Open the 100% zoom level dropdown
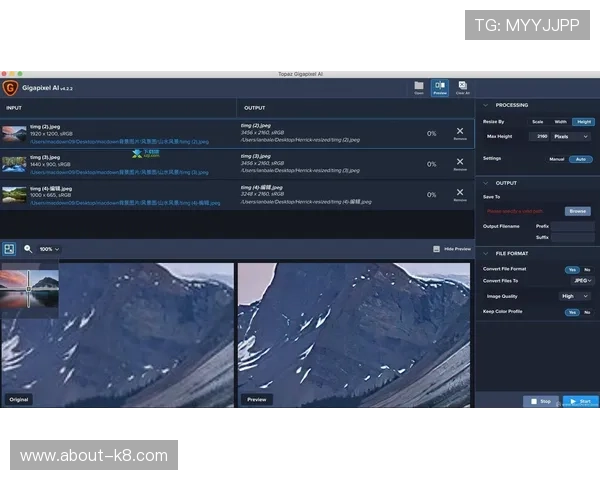This screenshot has width=600, height=480. [49, 248]
